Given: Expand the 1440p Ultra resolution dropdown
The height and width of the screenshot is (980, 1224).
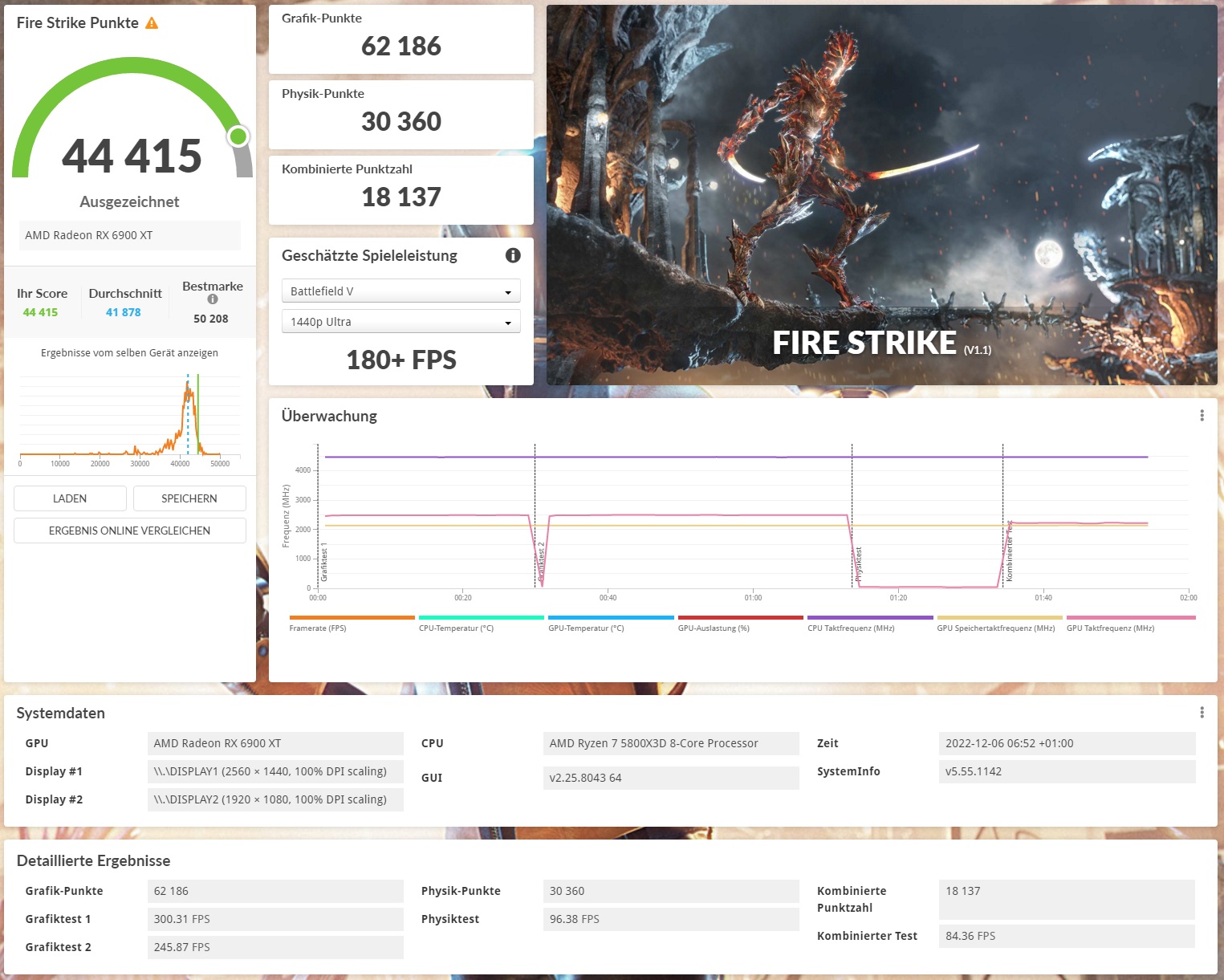Looking at the screenshot, I should pos(401,321).
